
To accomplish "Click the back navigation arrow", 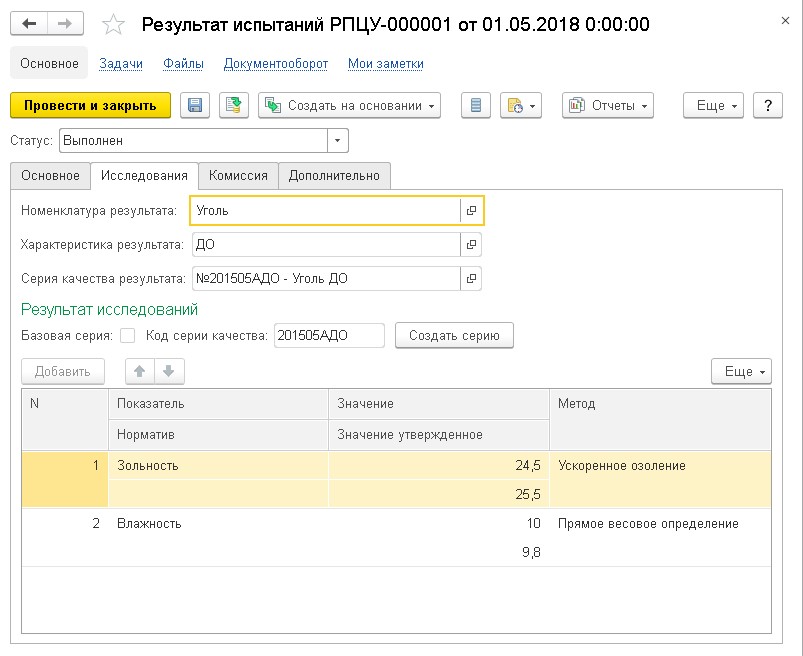I will pos(29,23).
